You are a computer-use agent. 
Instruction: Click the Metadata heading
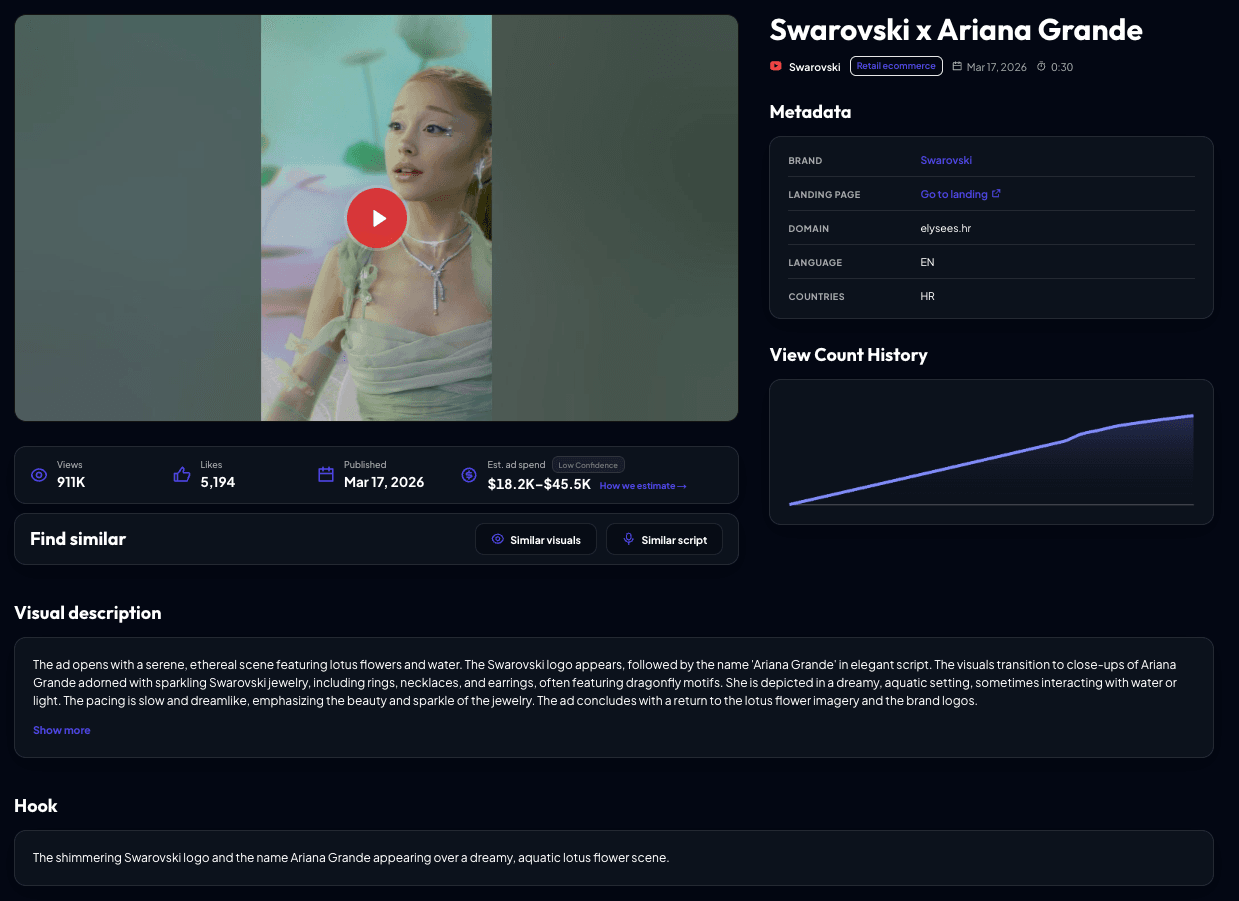[811, 112]
